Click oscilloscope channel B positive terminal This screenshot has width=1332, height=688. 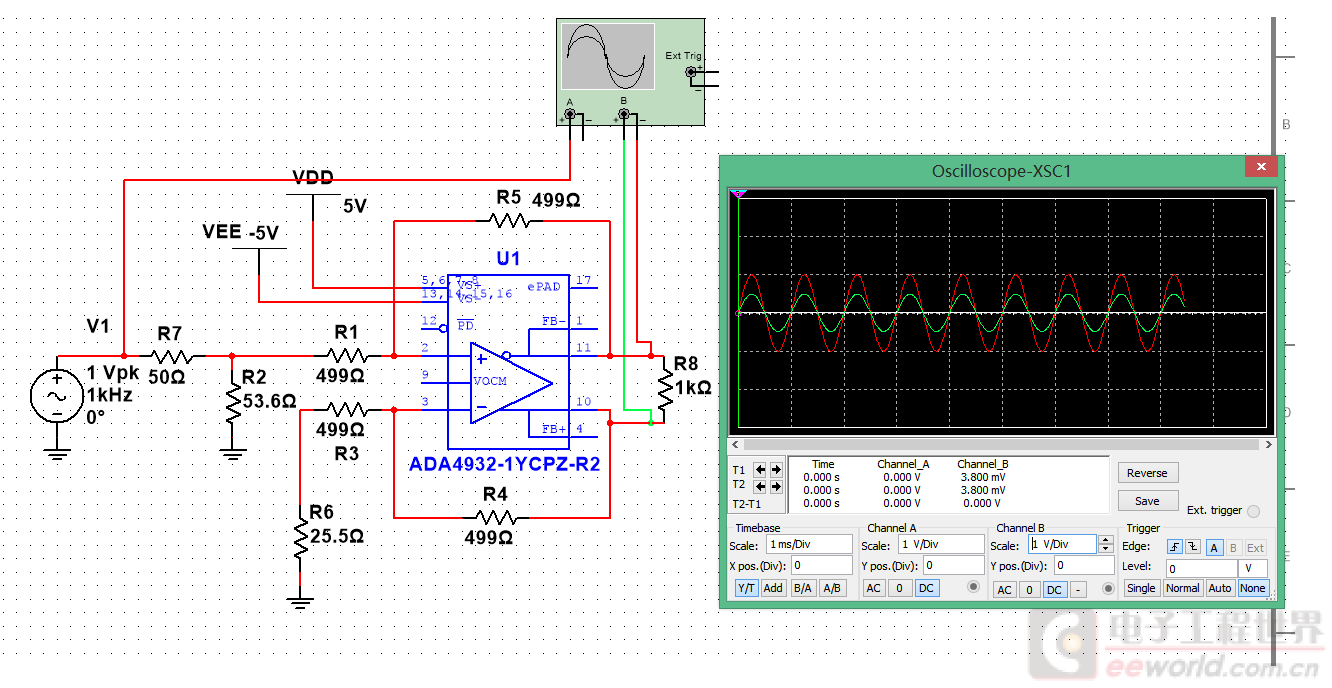click(624, 115)
